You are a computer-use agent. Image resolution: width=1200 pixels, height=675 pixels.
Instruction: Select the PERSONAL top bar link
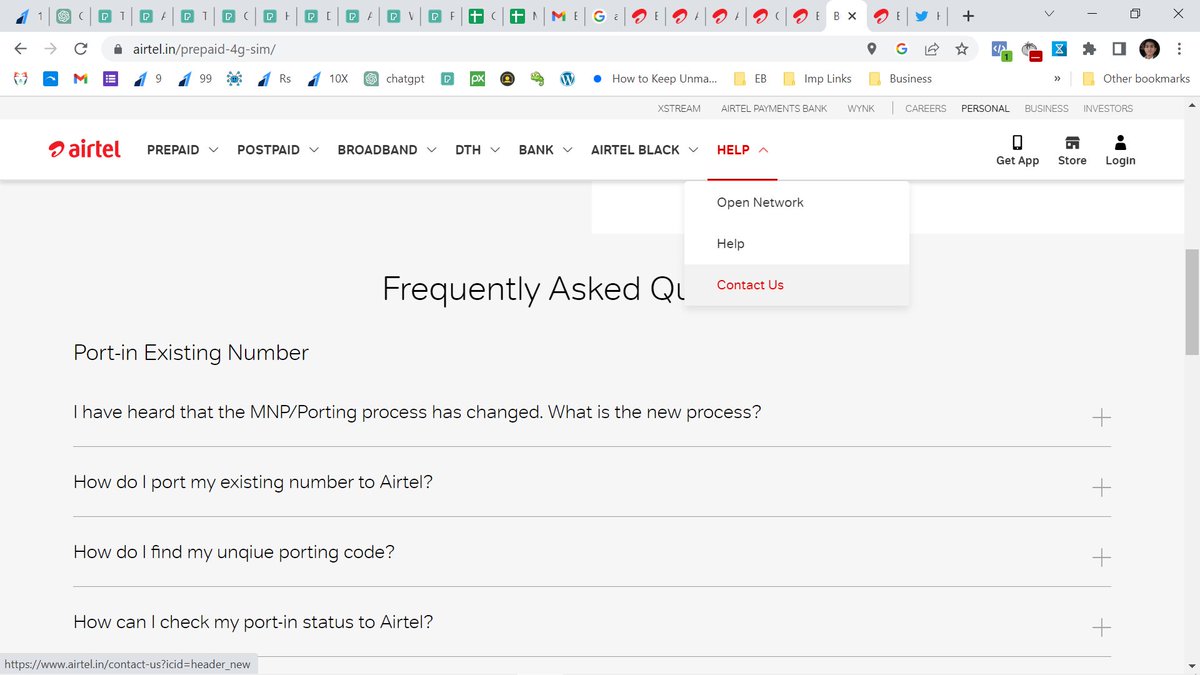coord(985,108)
